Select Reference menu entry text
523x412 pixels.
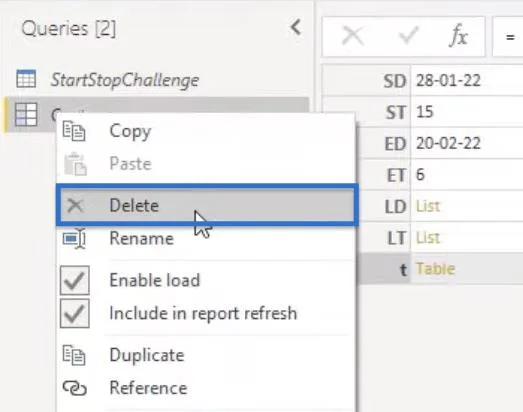click(148, 388)
